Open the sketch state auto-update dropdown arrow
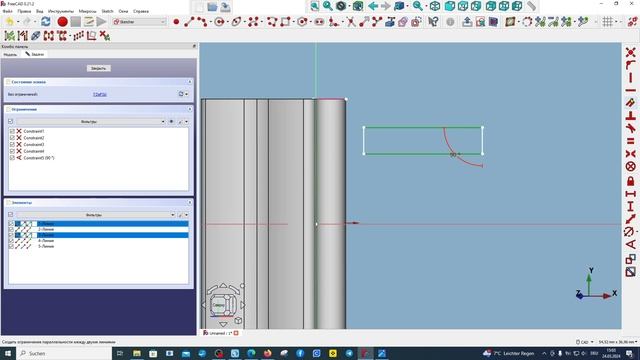Screen dimensions: 640x360 coord(187,94)
